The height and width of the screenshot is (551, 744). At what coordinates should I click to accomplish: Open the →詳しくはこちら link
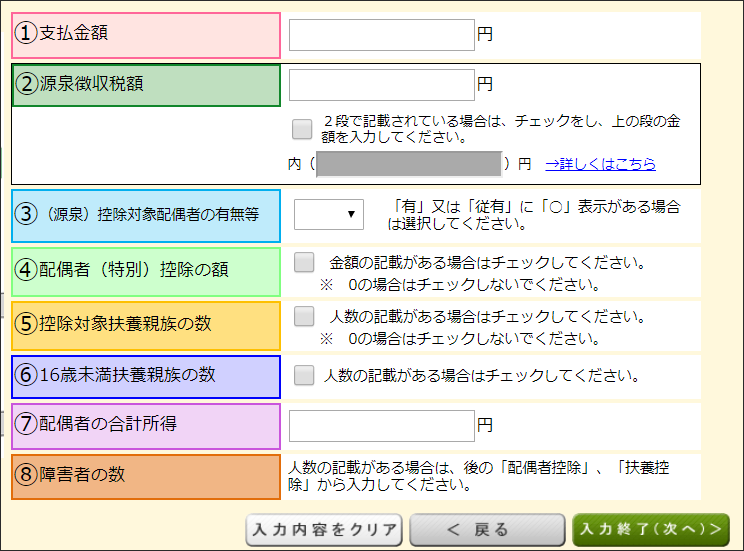click(600, 164)
